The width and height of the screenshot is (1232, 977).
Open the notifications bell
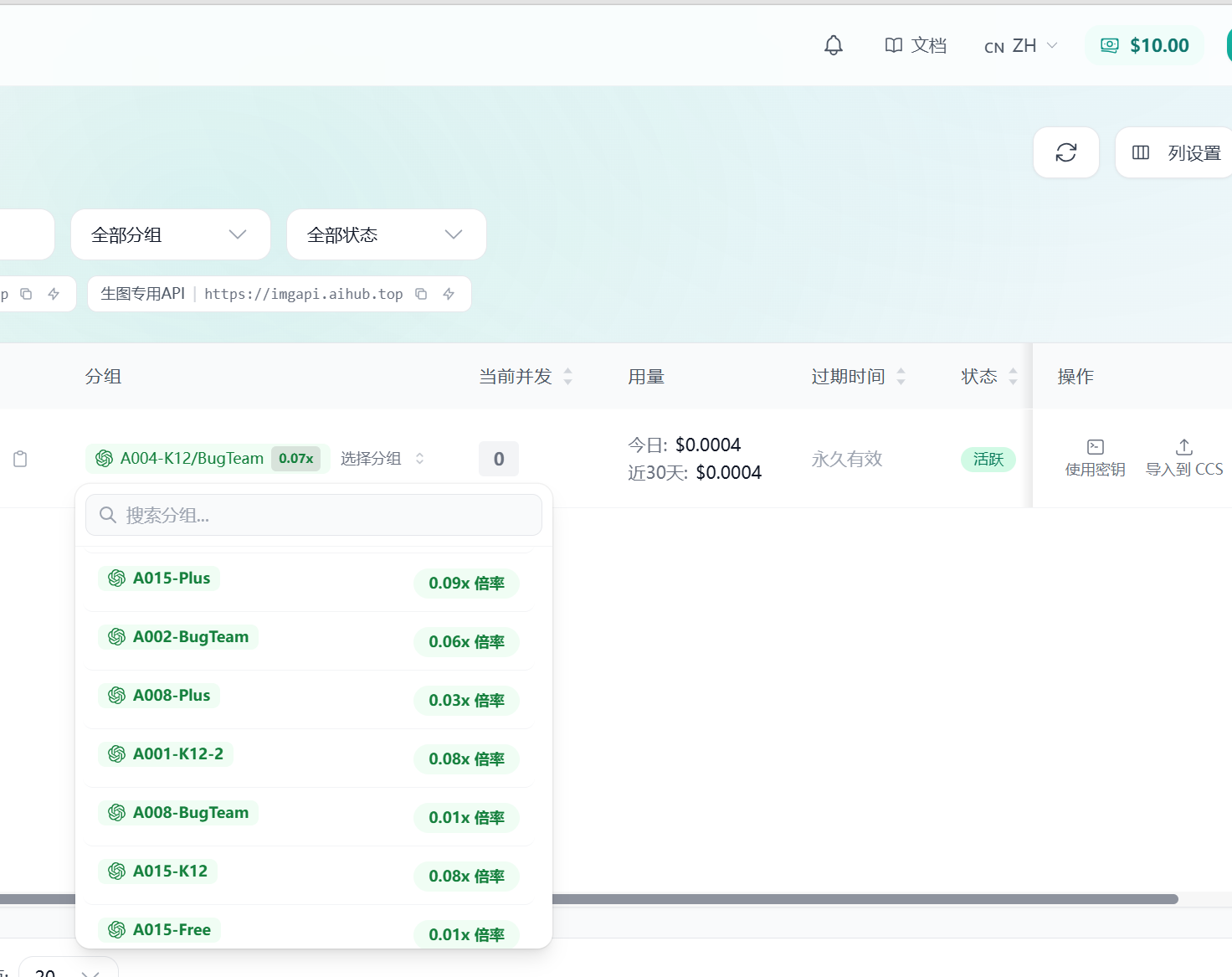tap(834, 45)
